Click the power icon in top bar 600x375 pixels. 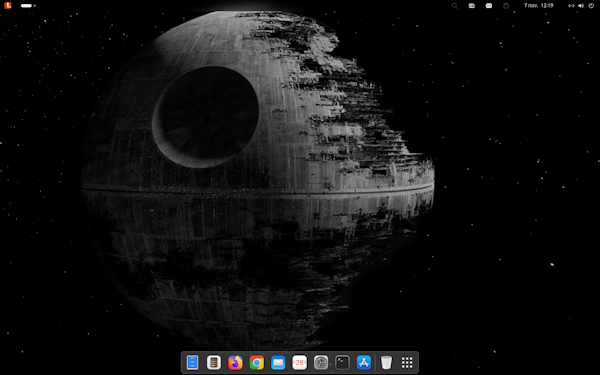(591, 6)
